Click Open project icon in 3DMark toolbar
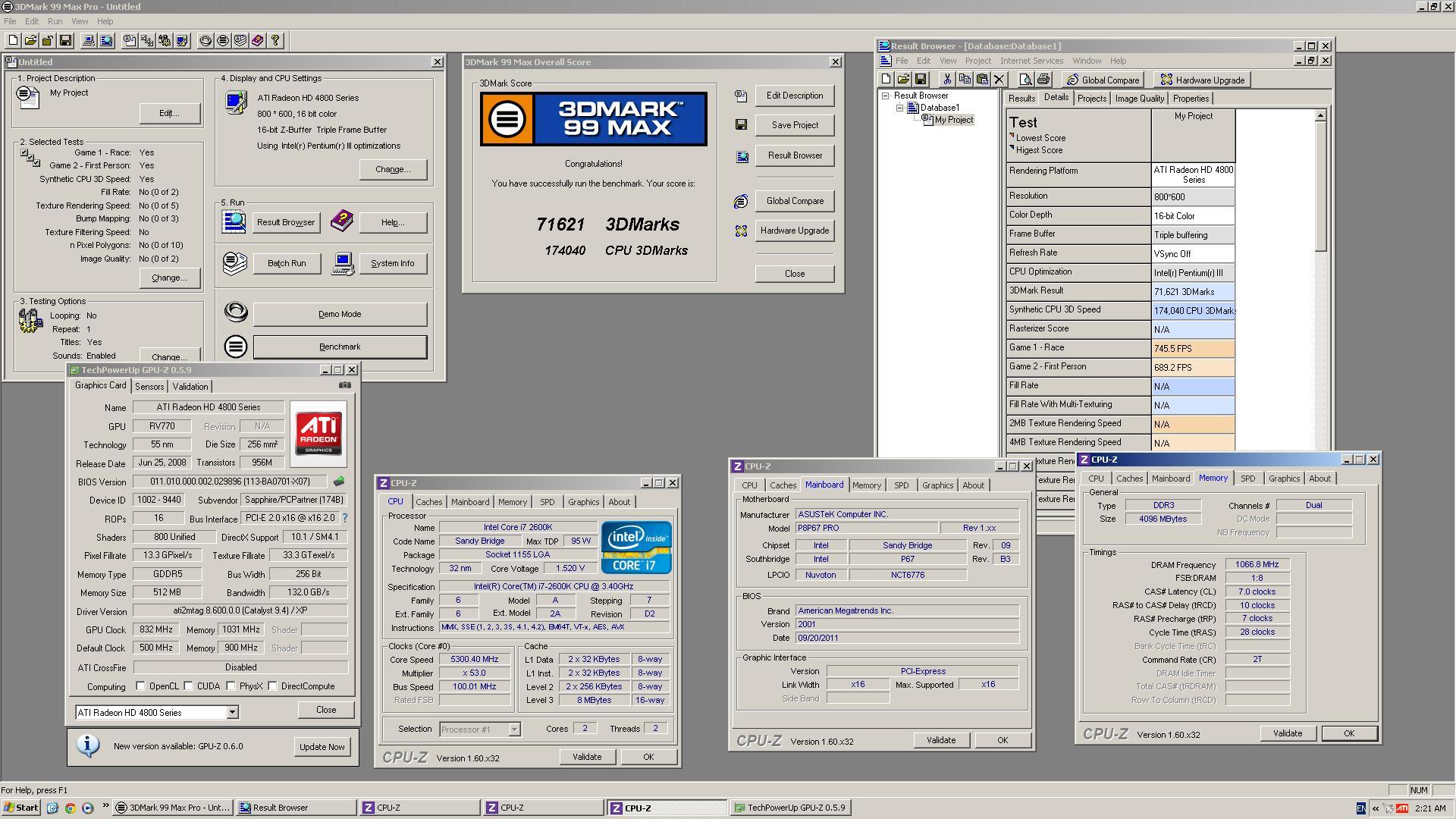1456x819 pixels. pyautogui.click(x=30, y=41)
